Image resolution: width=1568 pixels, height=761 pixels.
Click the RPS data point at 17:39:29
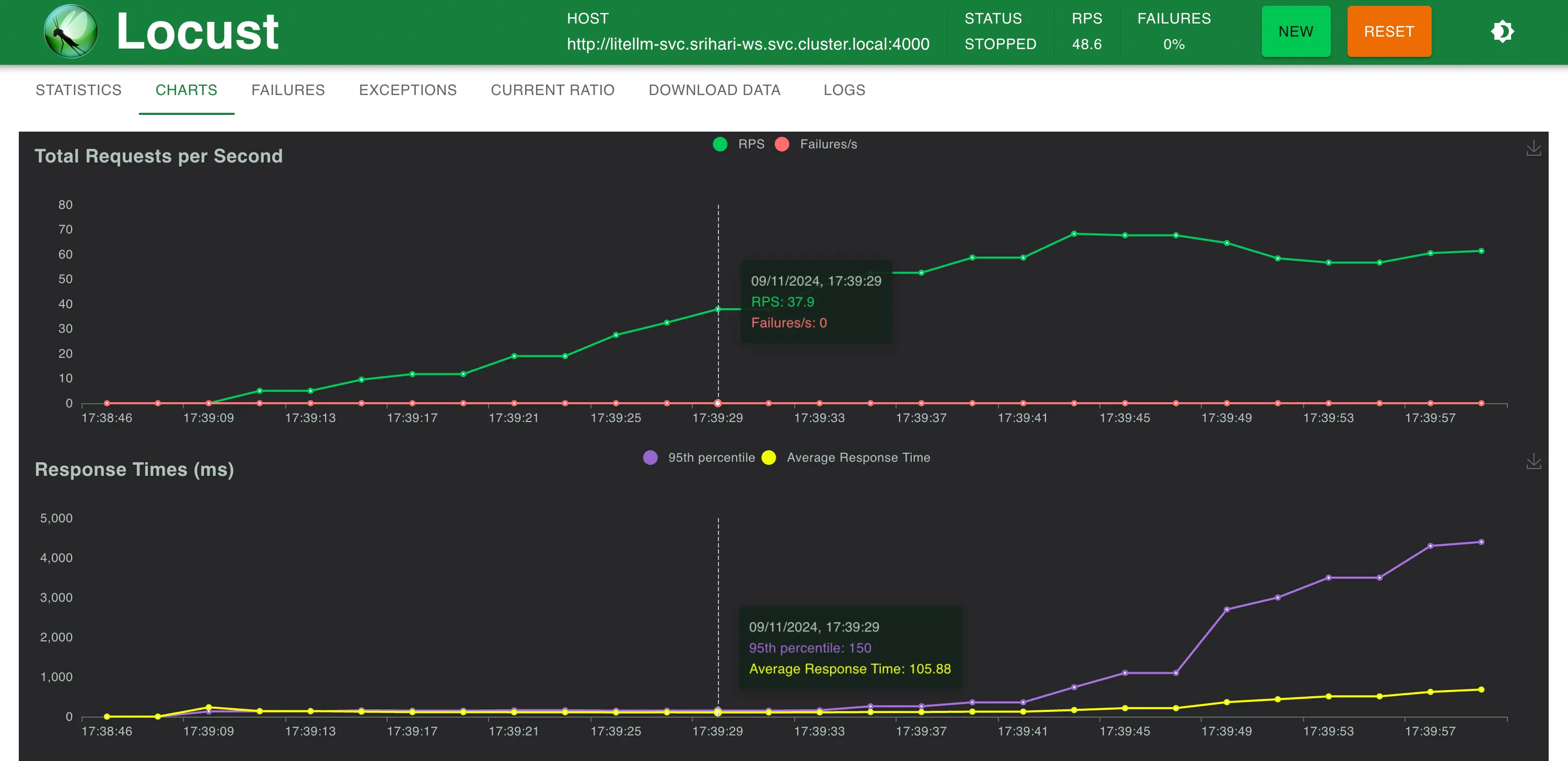tap(718, 309)
